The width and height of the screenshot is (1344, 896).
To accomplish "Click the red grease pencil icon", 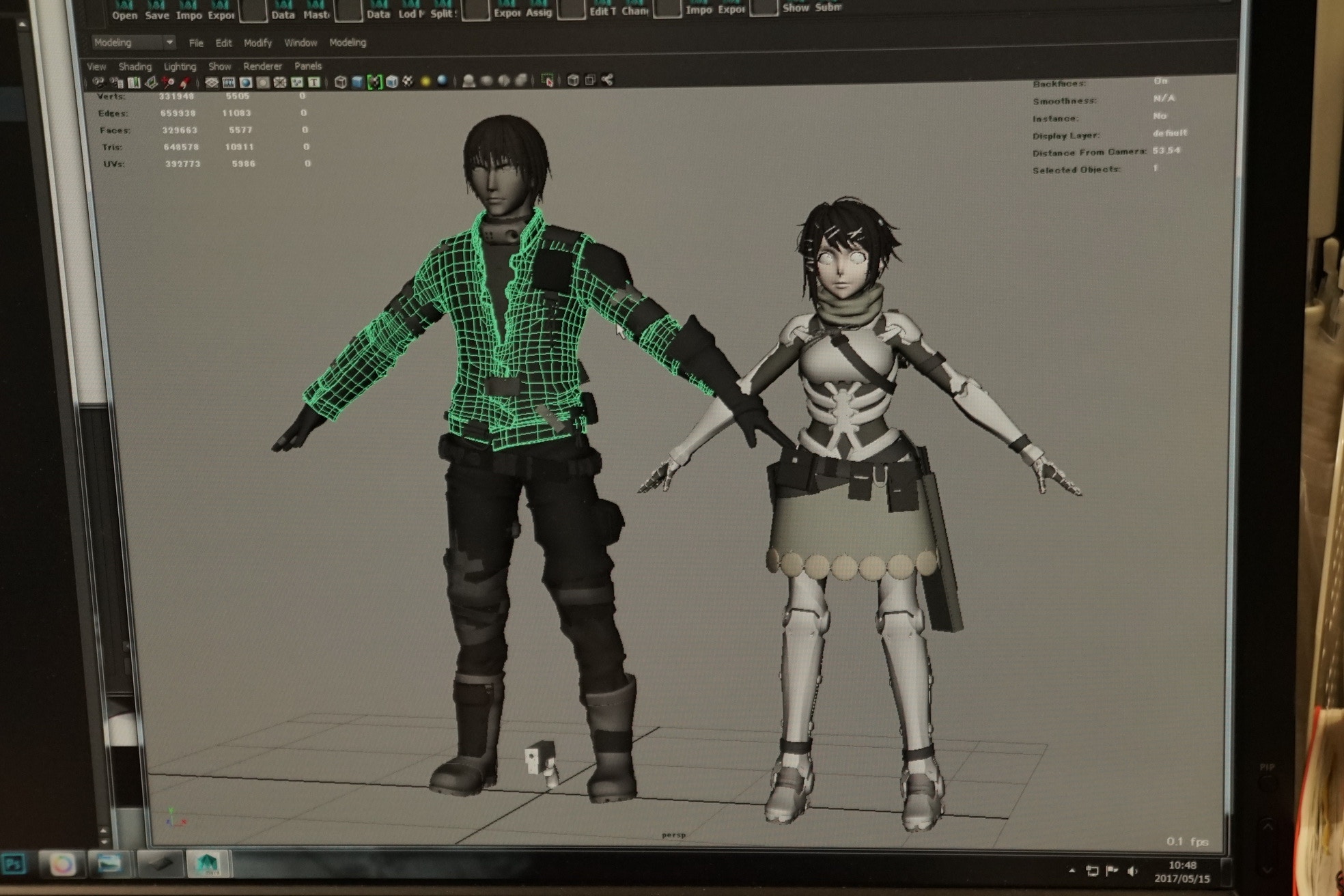I will [184, 83].
